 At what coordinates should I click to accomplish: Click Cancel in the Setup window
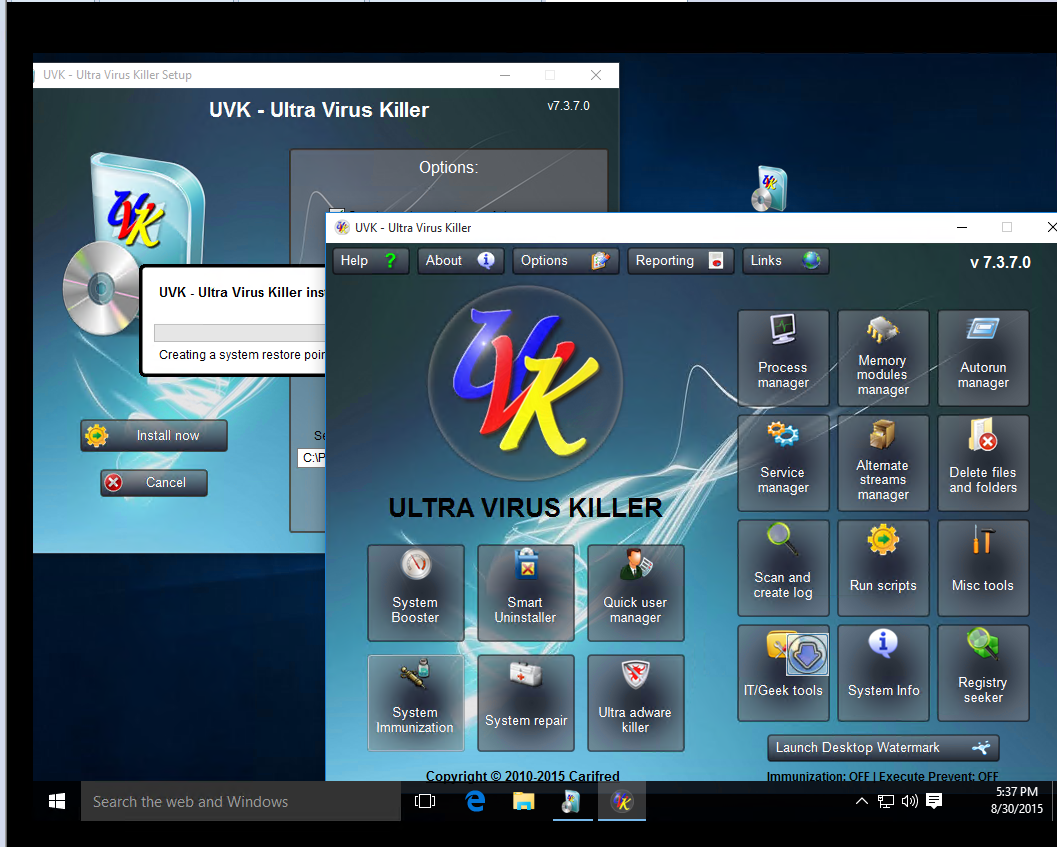click(154, 482)
